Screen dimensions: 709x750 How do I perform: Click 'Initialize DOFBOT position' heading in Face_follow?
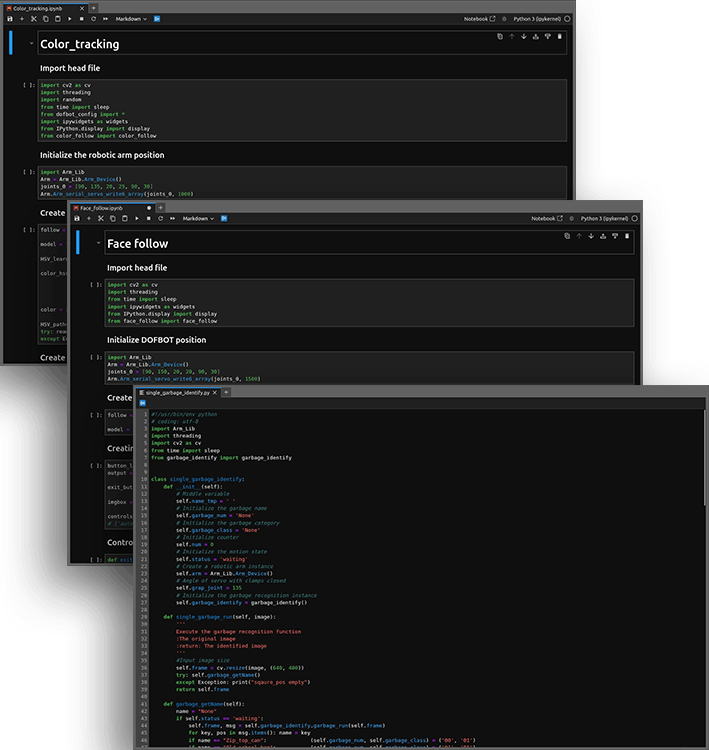(156, 340)
